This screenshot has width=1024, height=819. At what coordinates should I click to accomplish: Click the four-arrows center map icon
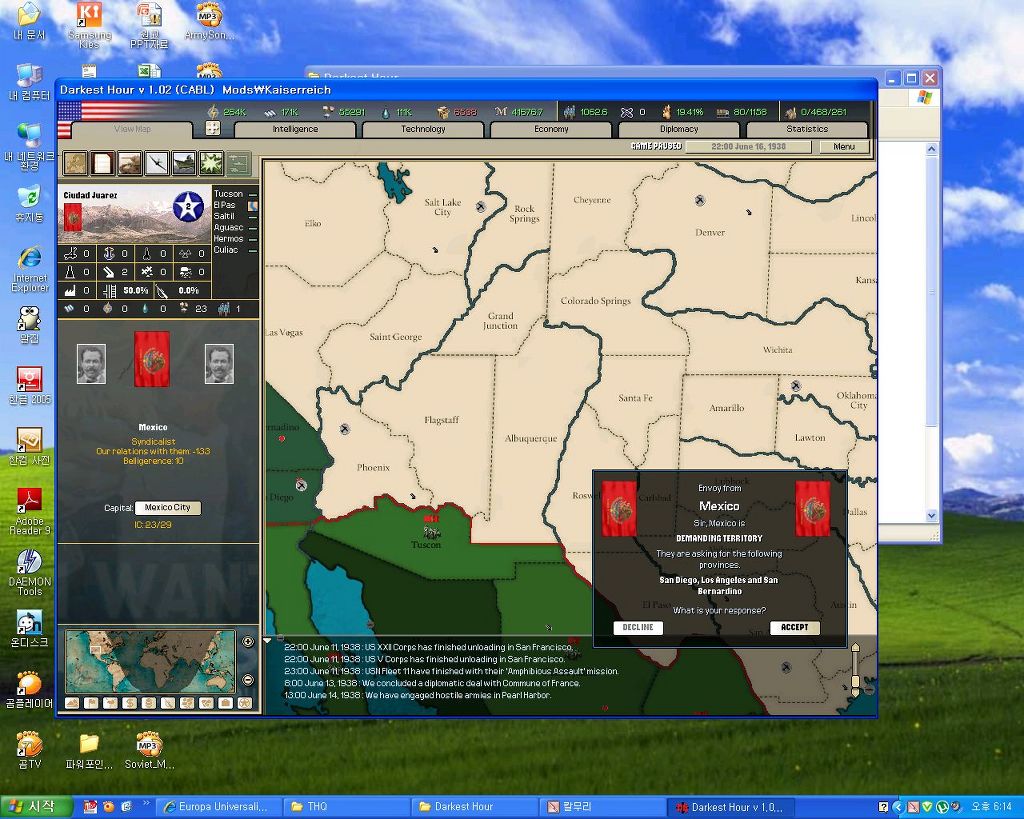tap(213, 128)
